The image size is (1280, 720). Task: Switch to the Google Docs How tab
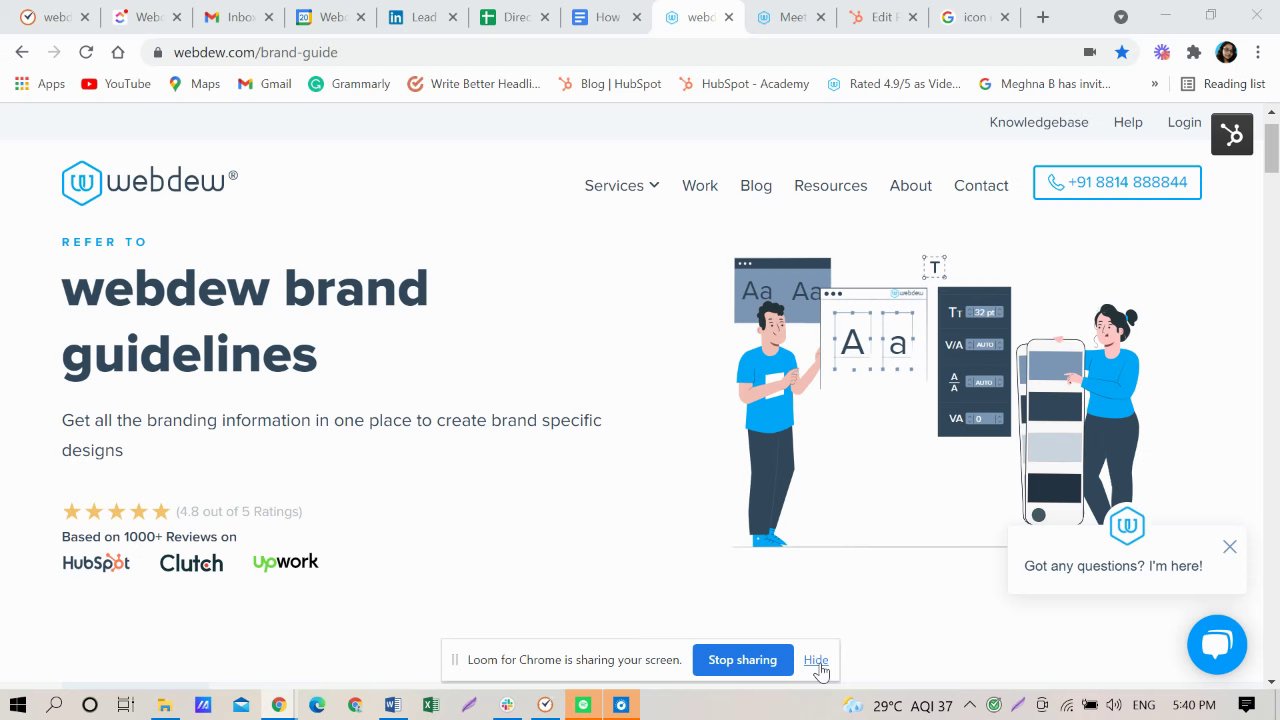click(x=607, y=17)
